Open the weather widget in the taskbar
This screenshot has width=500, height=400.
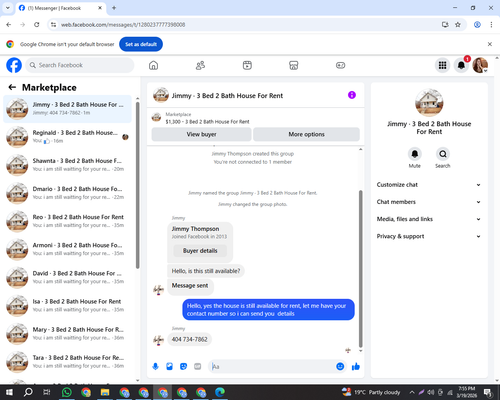pyautogui.click(x=371, y=392)
